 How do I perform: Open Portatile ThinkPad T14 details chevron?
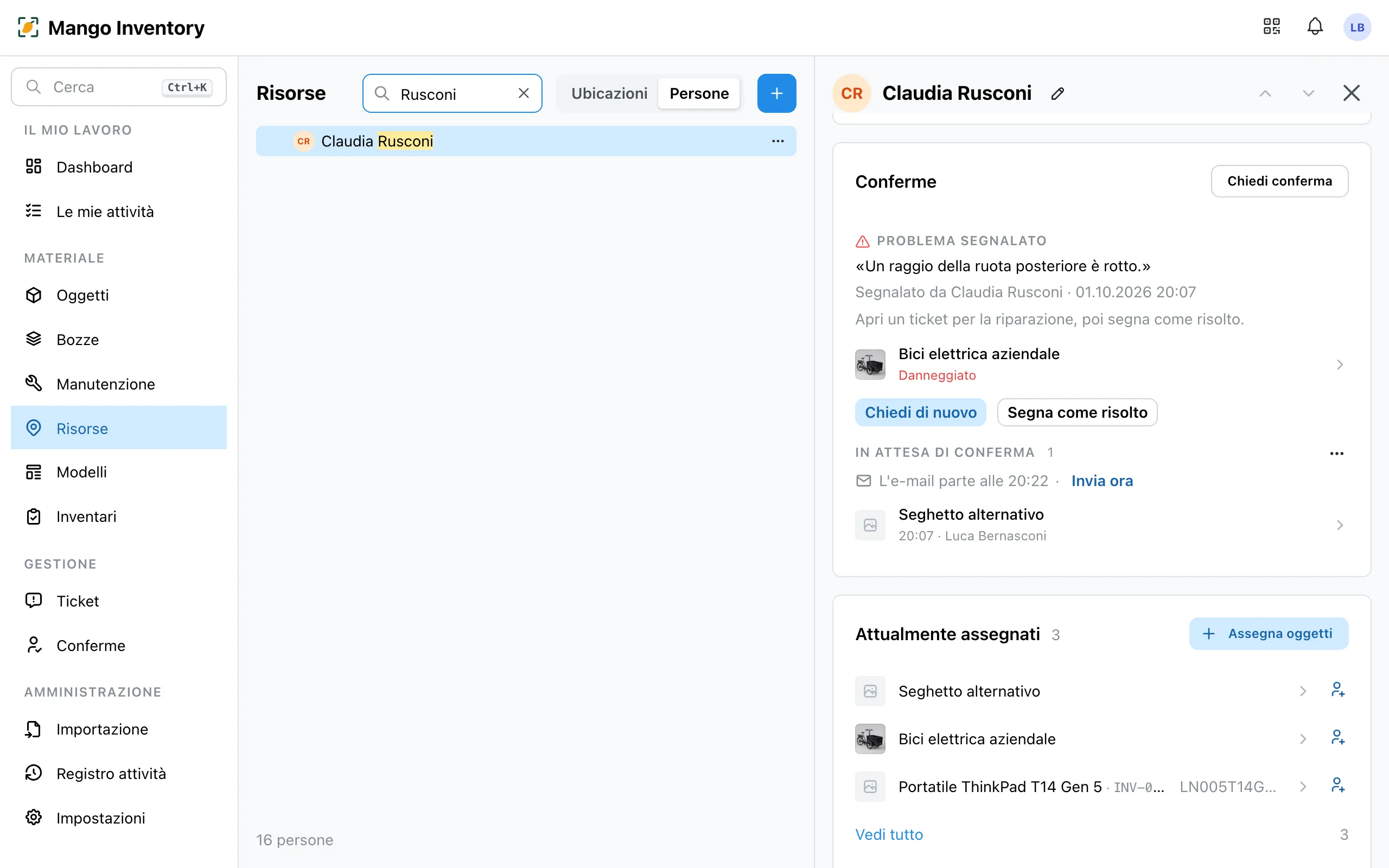[1303, 786]
